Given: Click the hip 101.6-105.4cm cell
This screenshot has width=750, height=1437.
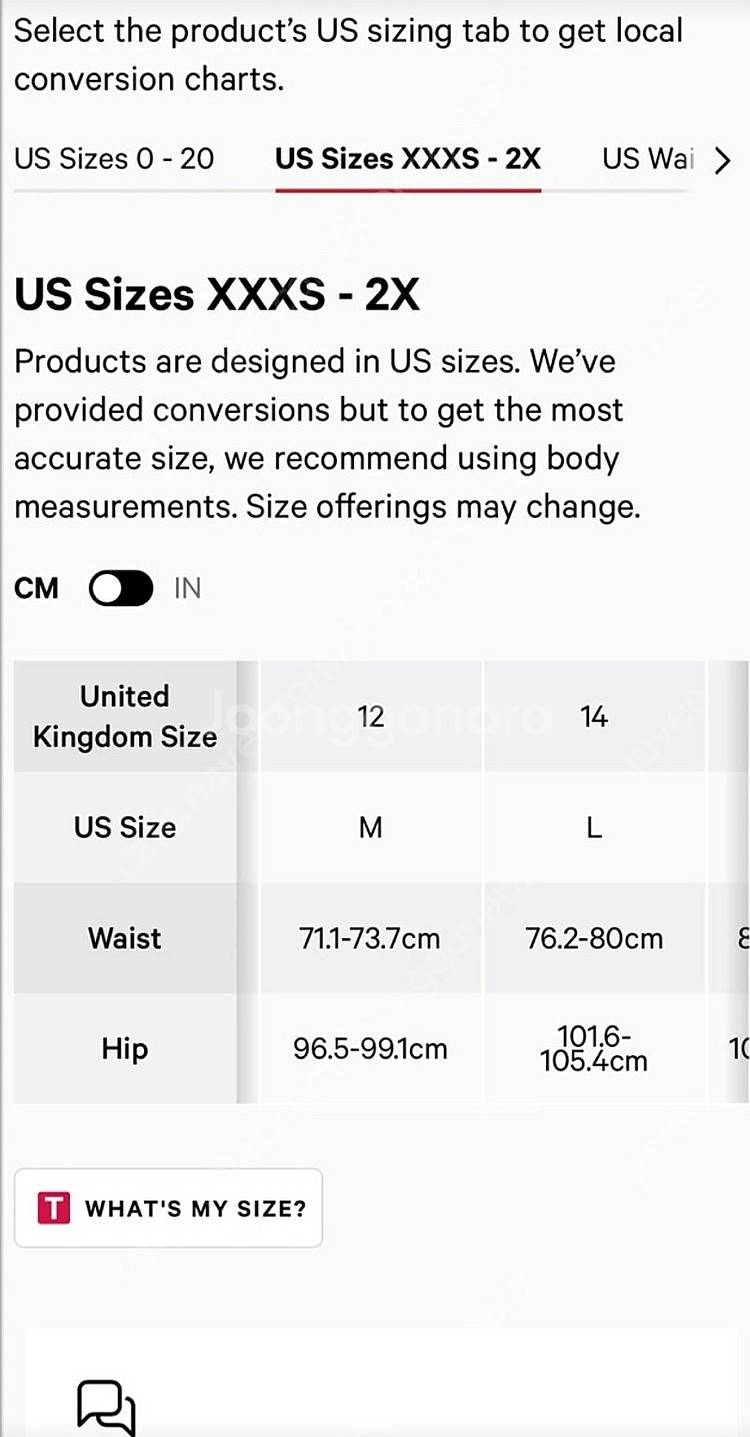Looking at the screenshot, I should click(594, 1049).
